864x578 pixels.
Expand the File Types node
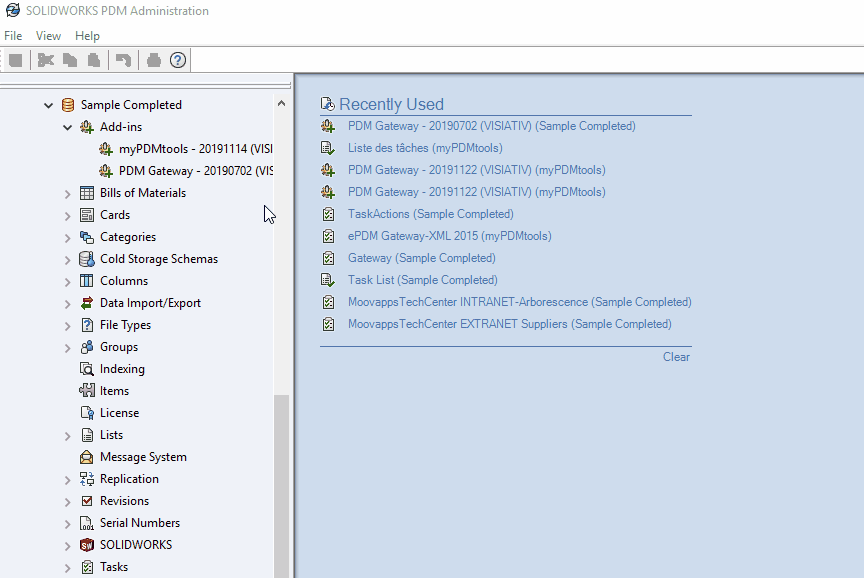coord(68,325)
